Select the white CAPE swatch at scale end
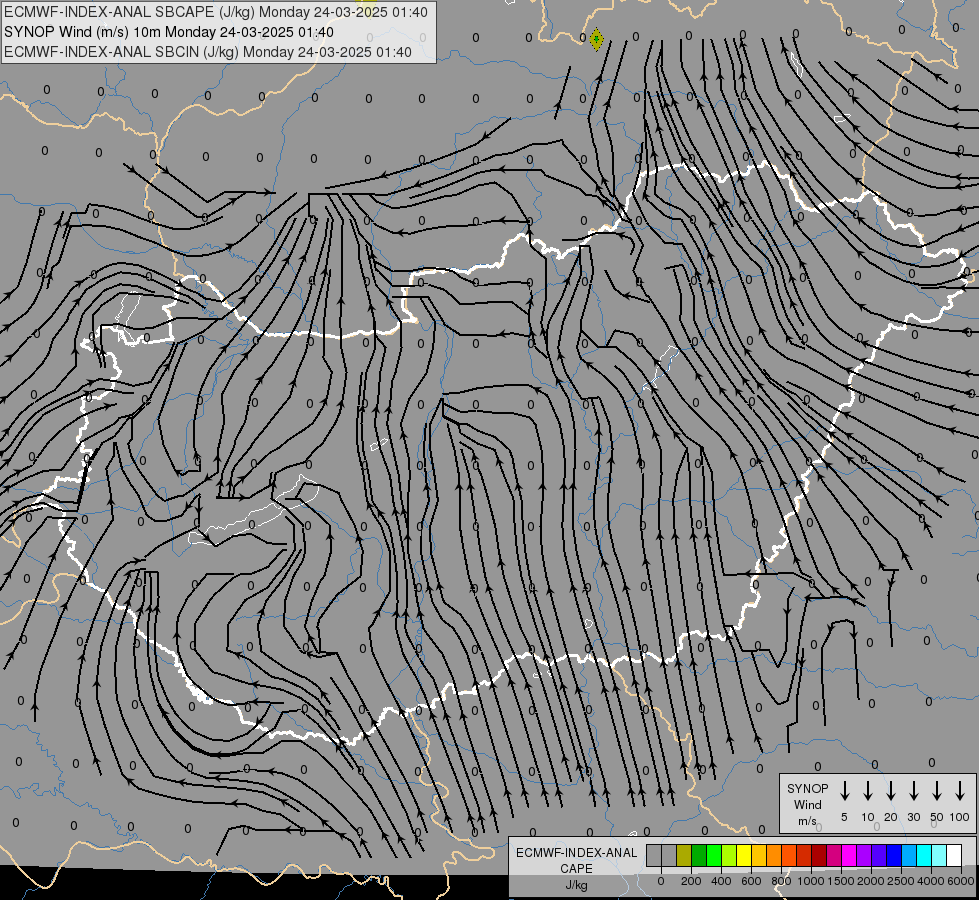Screen dimensions: 979x900 pyautogui.click(x=954, y=855)
